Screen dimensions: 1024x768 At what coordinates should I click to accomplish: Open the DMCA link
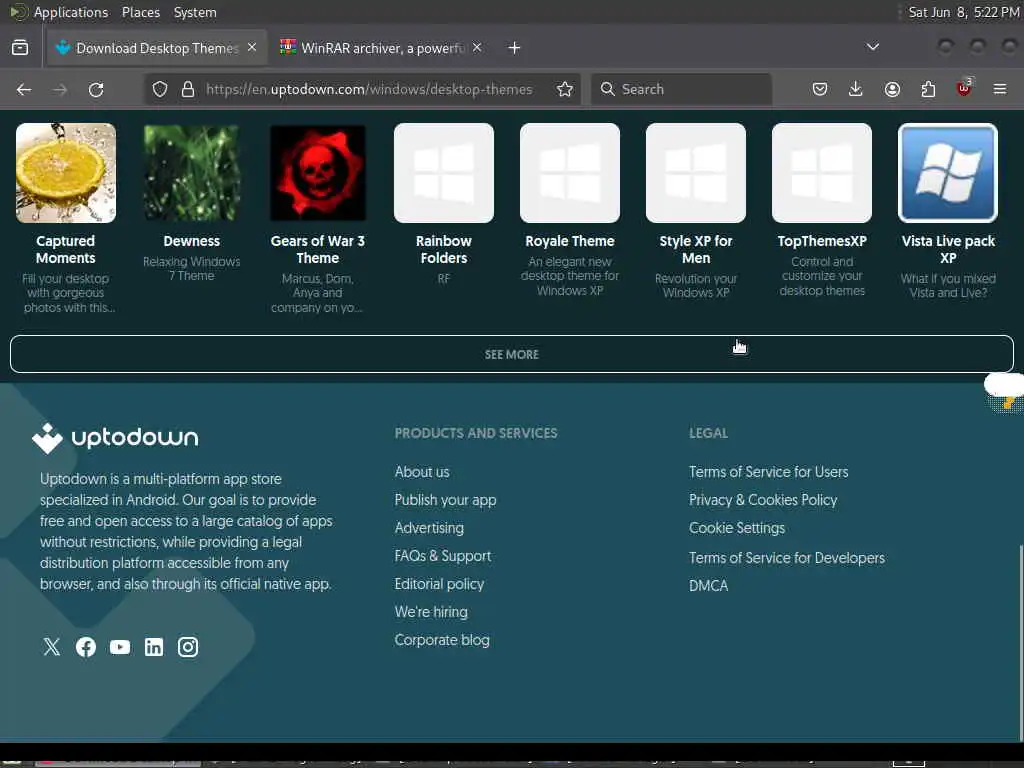pos(709,586)
